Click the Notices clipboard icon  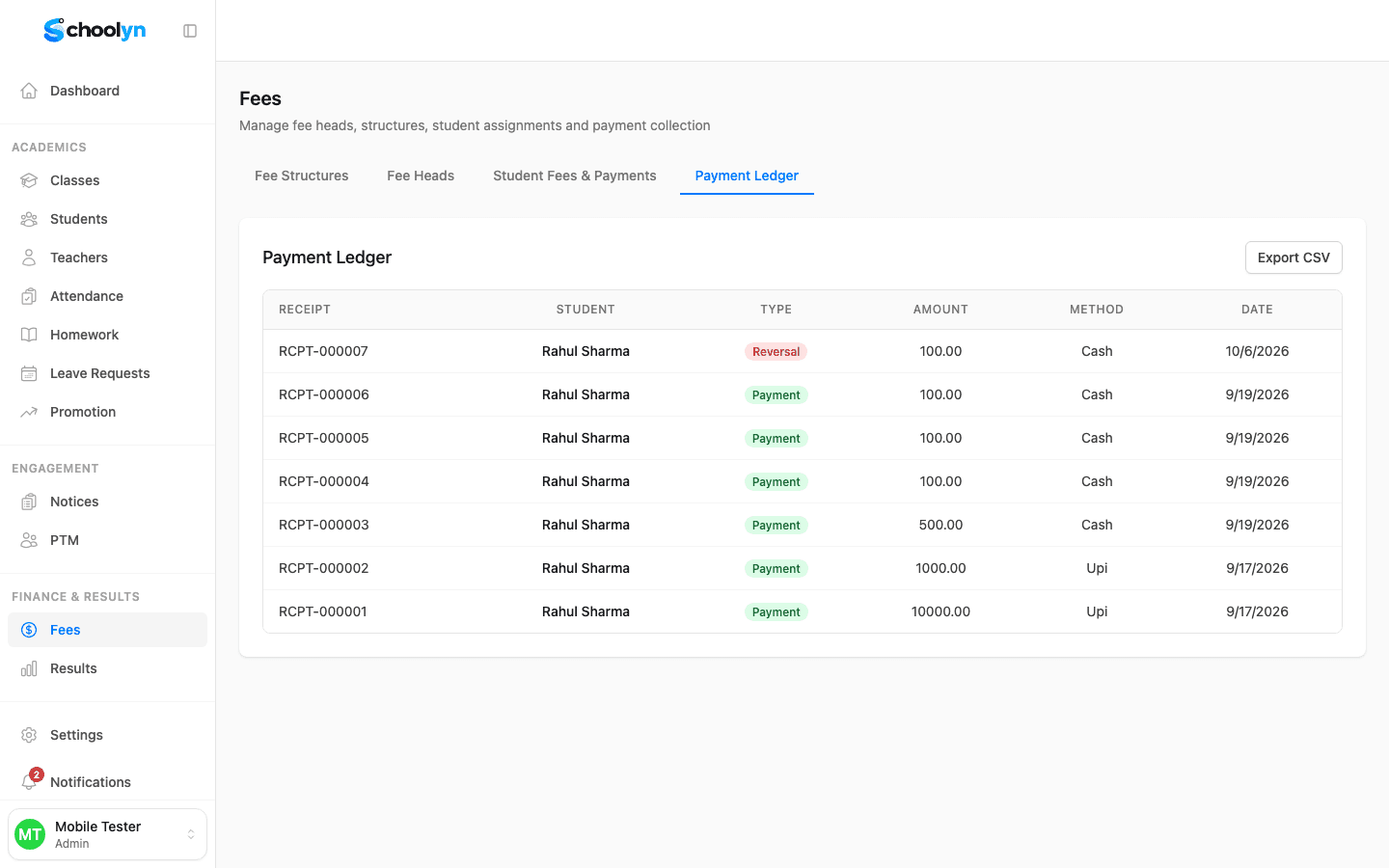[29, 502]
